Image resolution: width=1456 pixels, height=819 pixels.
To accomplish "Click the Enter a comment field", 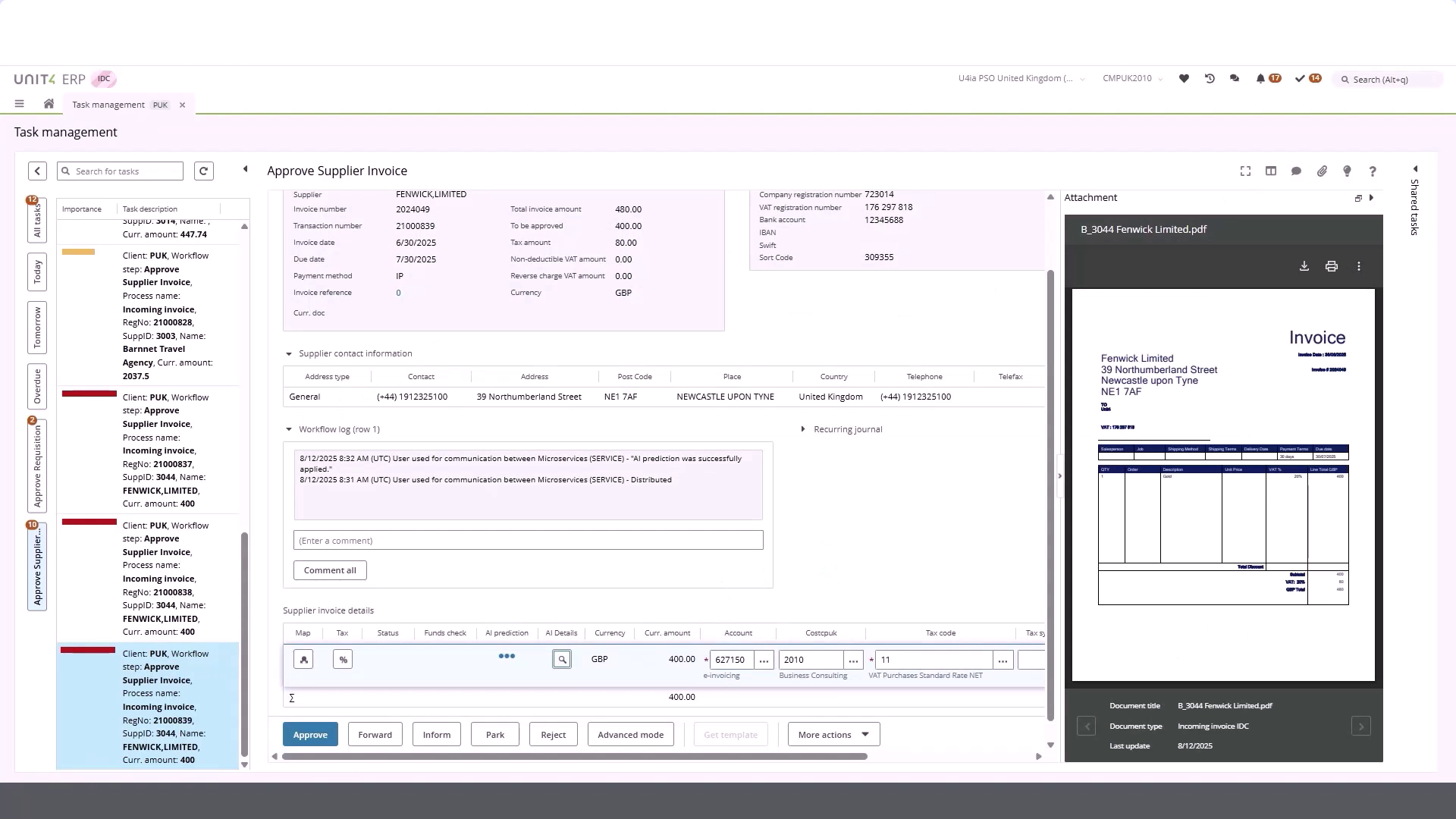I will point(528,540).
